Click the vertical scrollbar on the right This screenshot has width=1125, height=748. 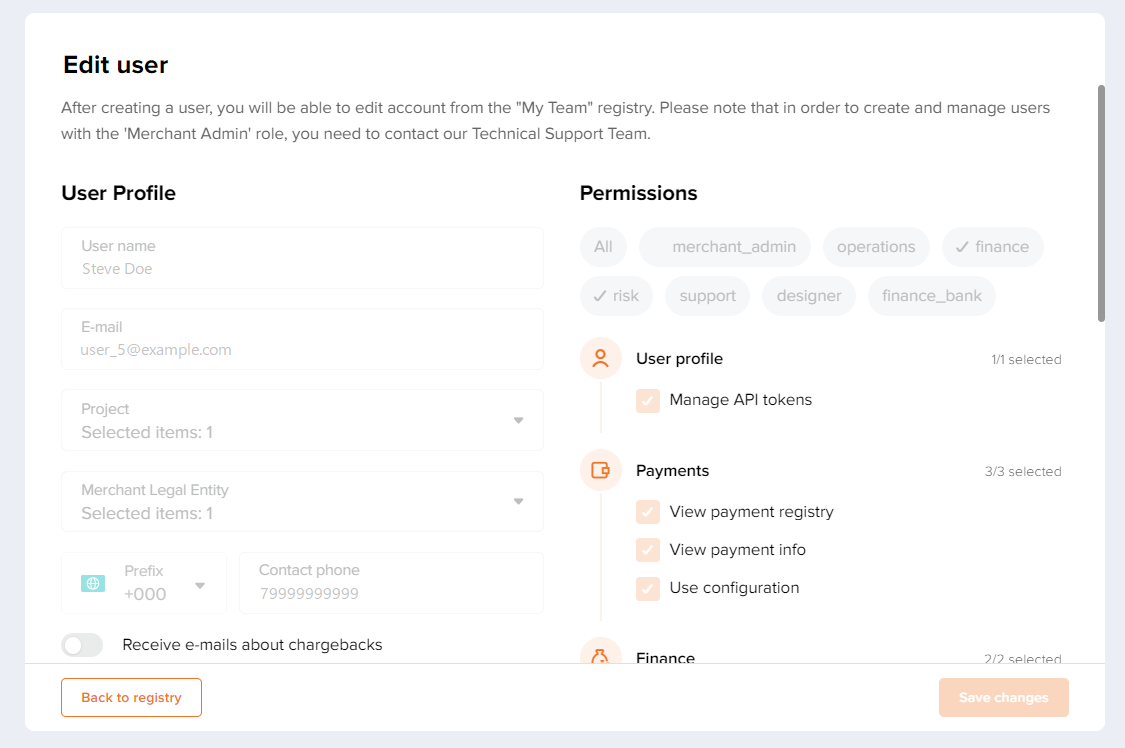click(x=1101, y=204)
